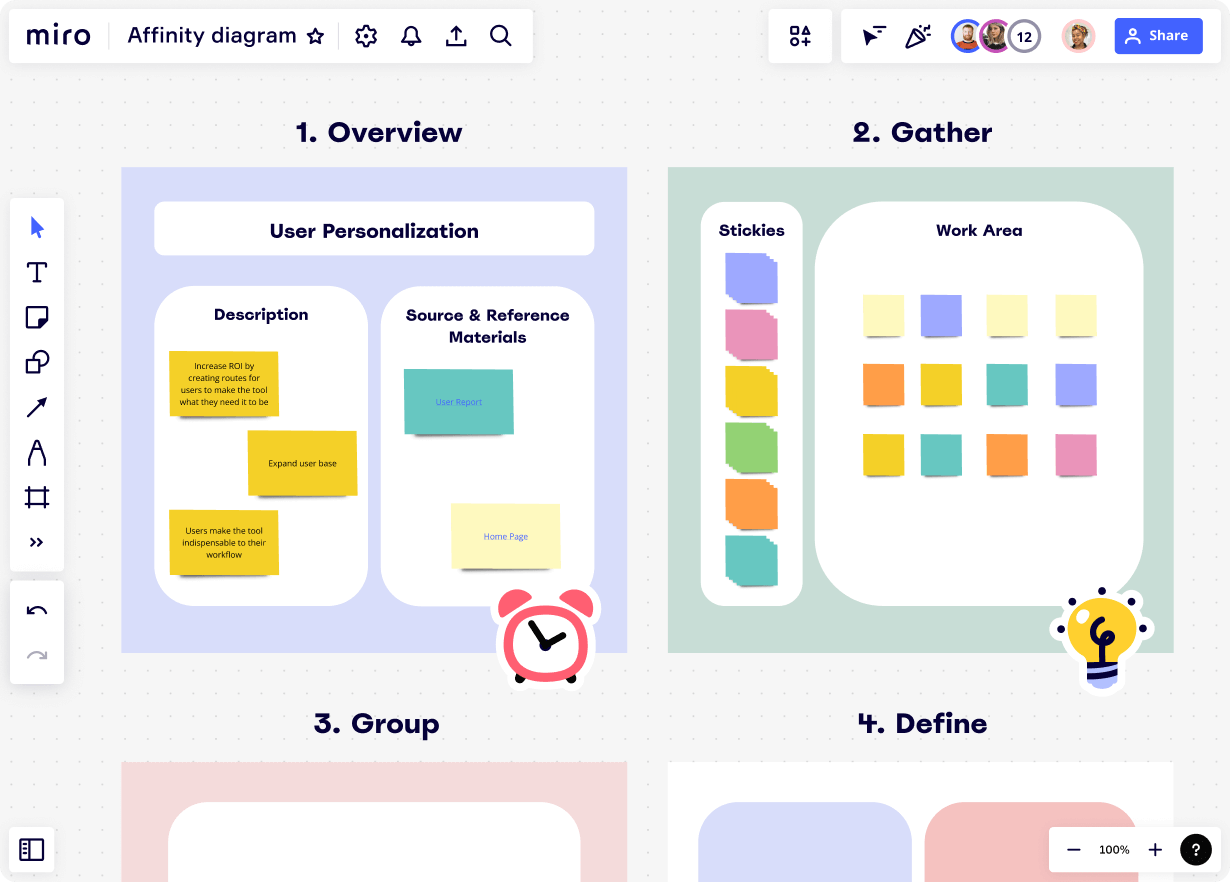Open board settings from the gear icon
Viewport: 1230px width, 882px height.
[x=366, y=35]
